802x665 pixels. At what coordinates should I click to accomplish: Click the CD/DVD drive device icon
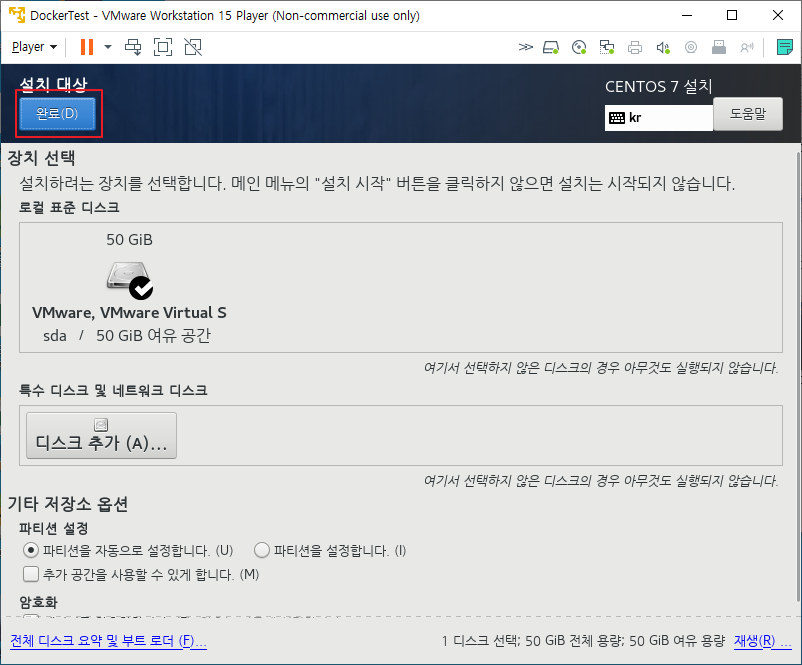pos(579,48)
